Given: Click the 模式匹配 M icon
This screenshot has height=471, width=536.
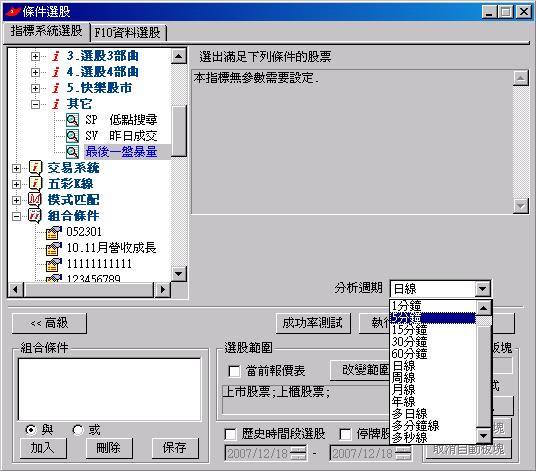Looking at the screenshot, I should click(x=35, y=199).
